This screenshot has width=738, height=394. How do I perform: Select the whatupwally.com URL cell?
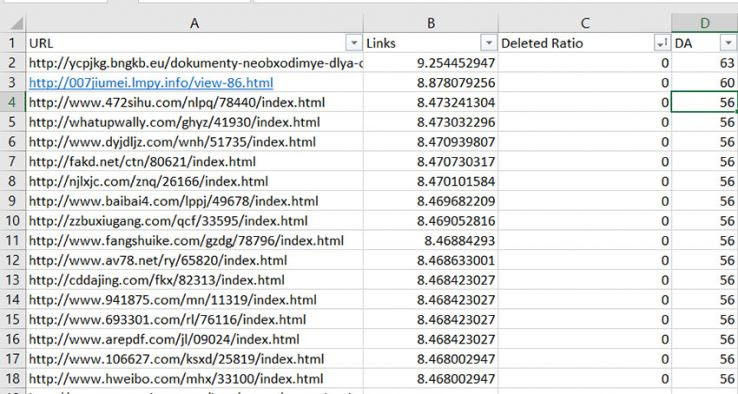[194, 122]
